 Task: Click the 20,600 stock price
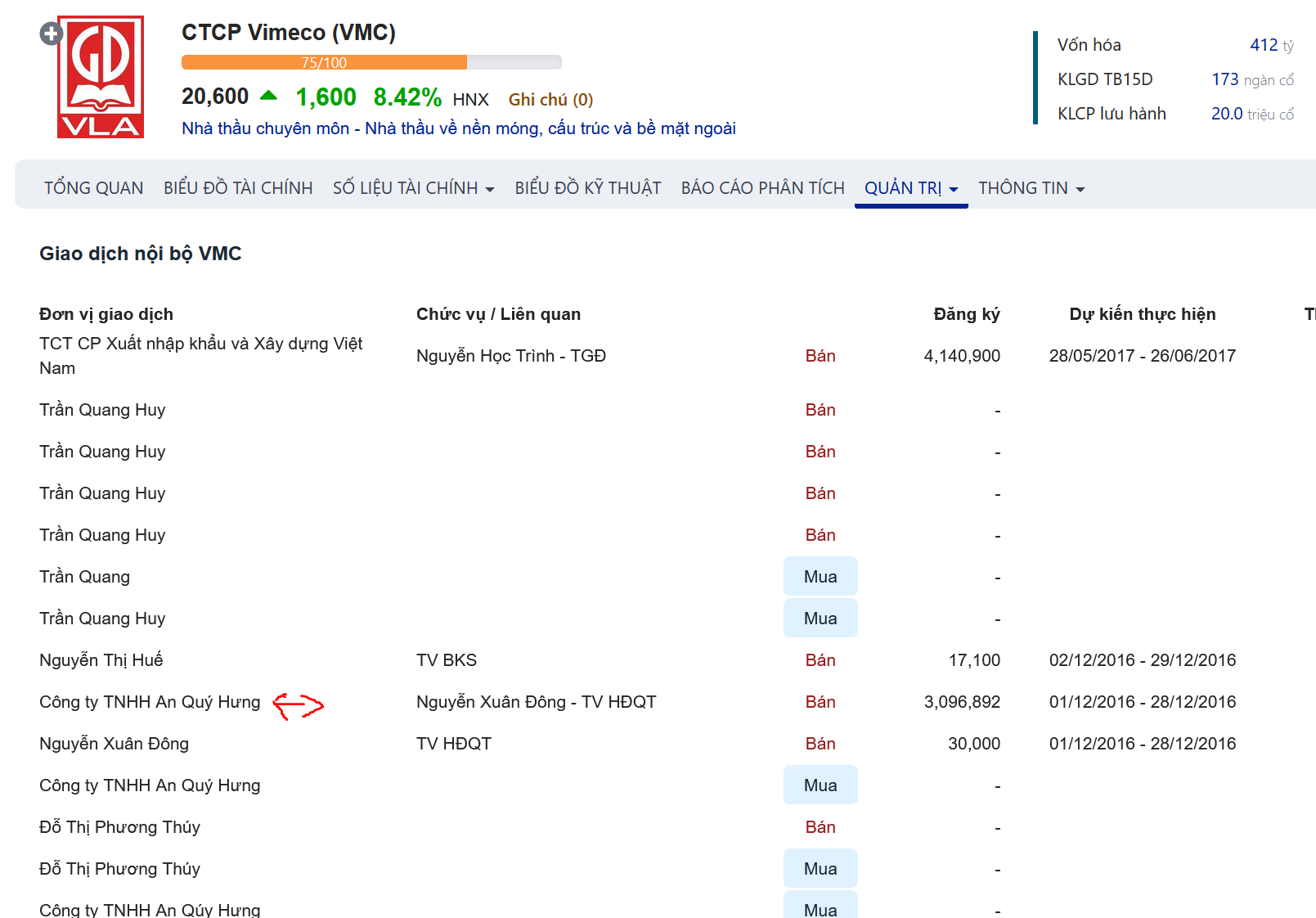pyautogui.click(x=215, y=97)
